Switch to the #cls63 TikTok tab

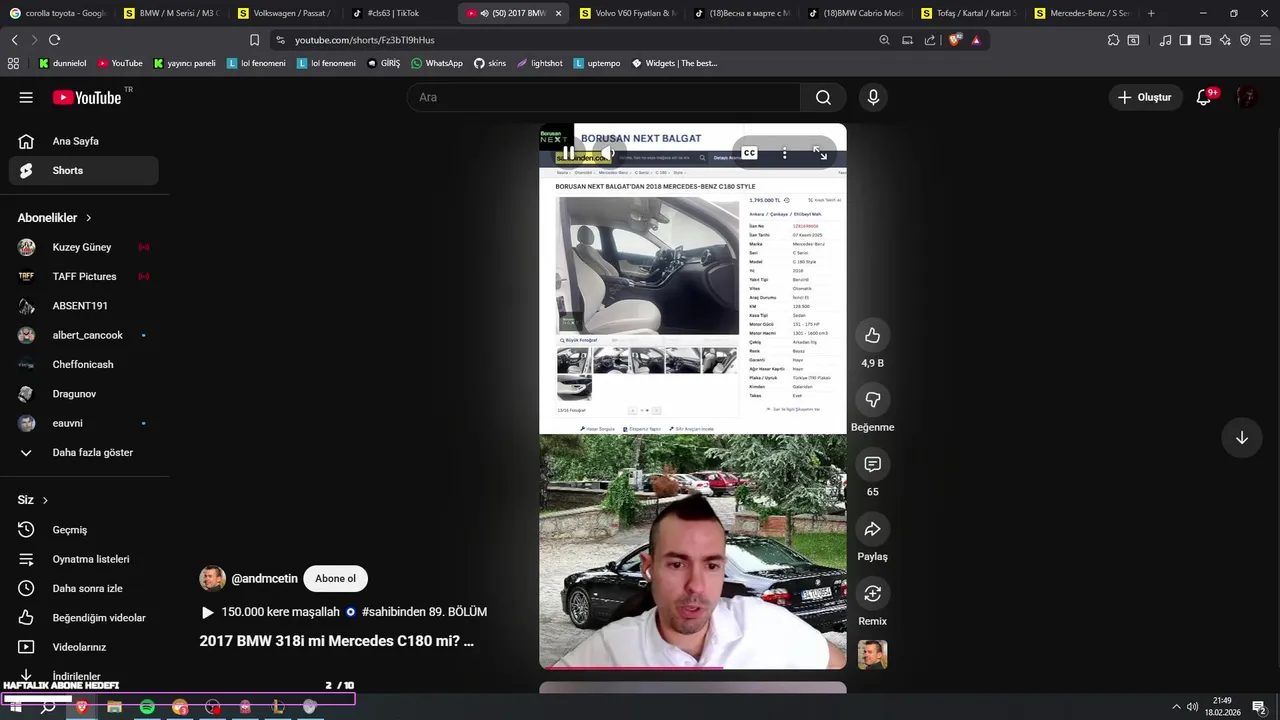pyautogui.click(x=400, y=13)
